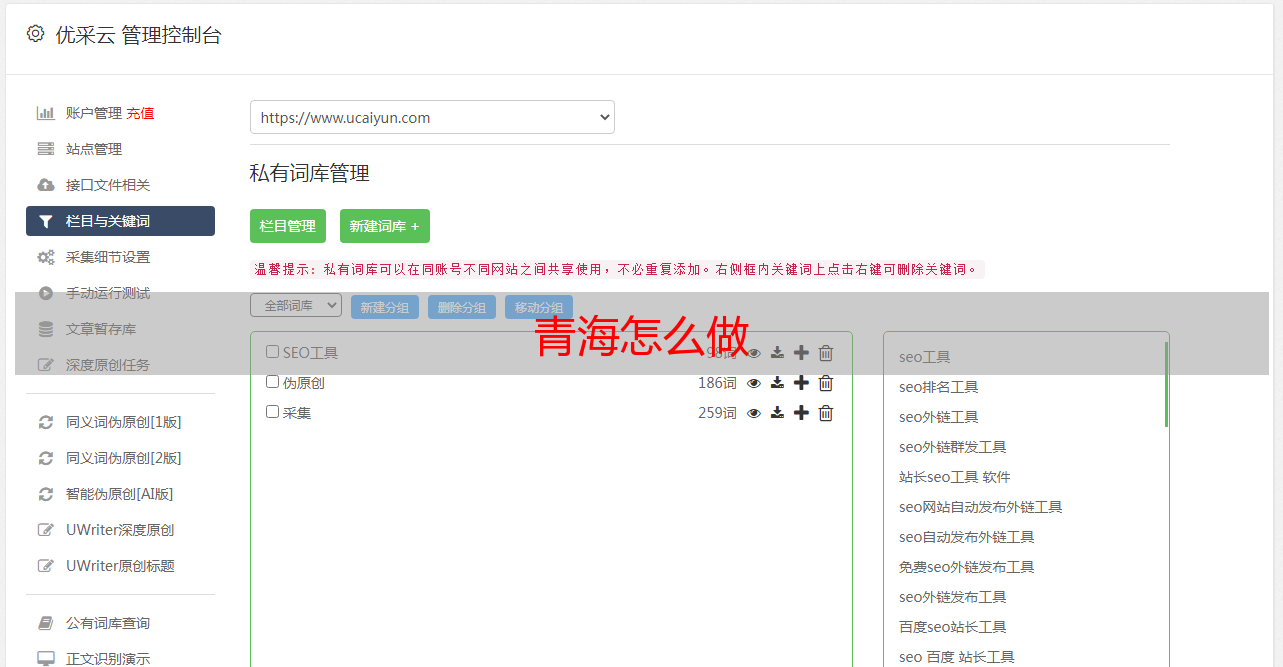Screen dimensions: 1283x667
Task: Open 账户管理 in the sidebar
Action: tap(94, 113)
